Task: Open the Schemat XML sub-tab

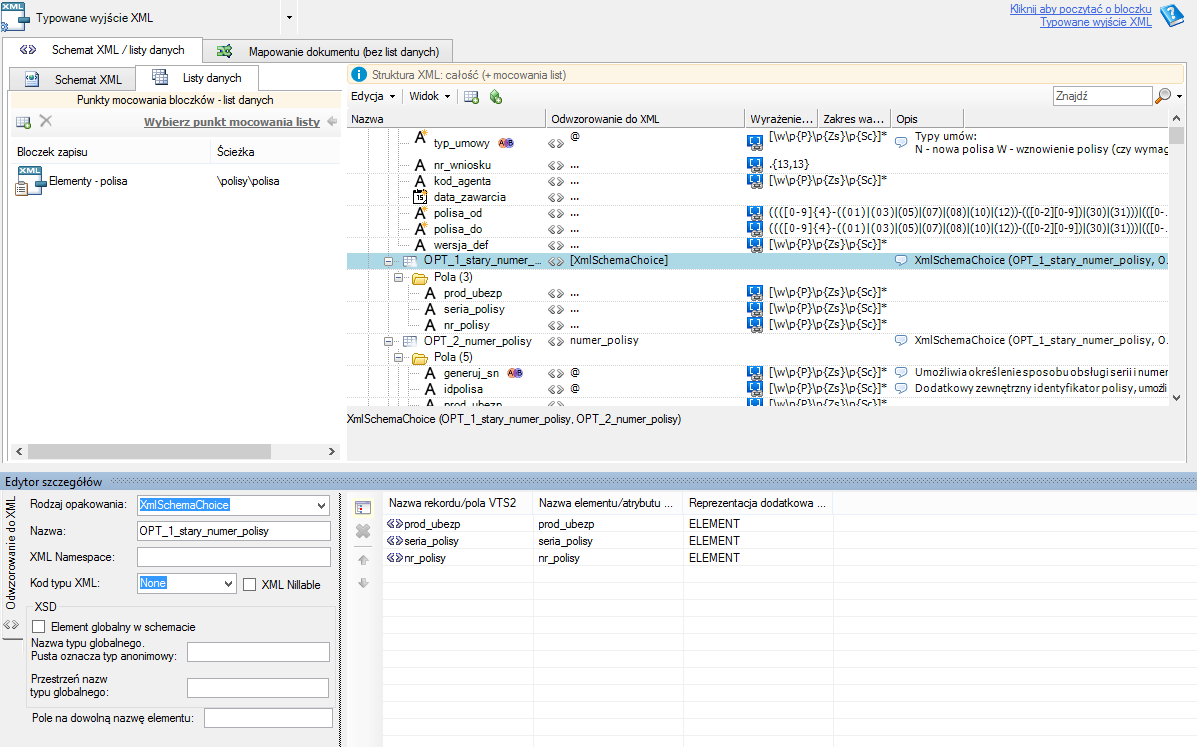Action: [73, 79]
